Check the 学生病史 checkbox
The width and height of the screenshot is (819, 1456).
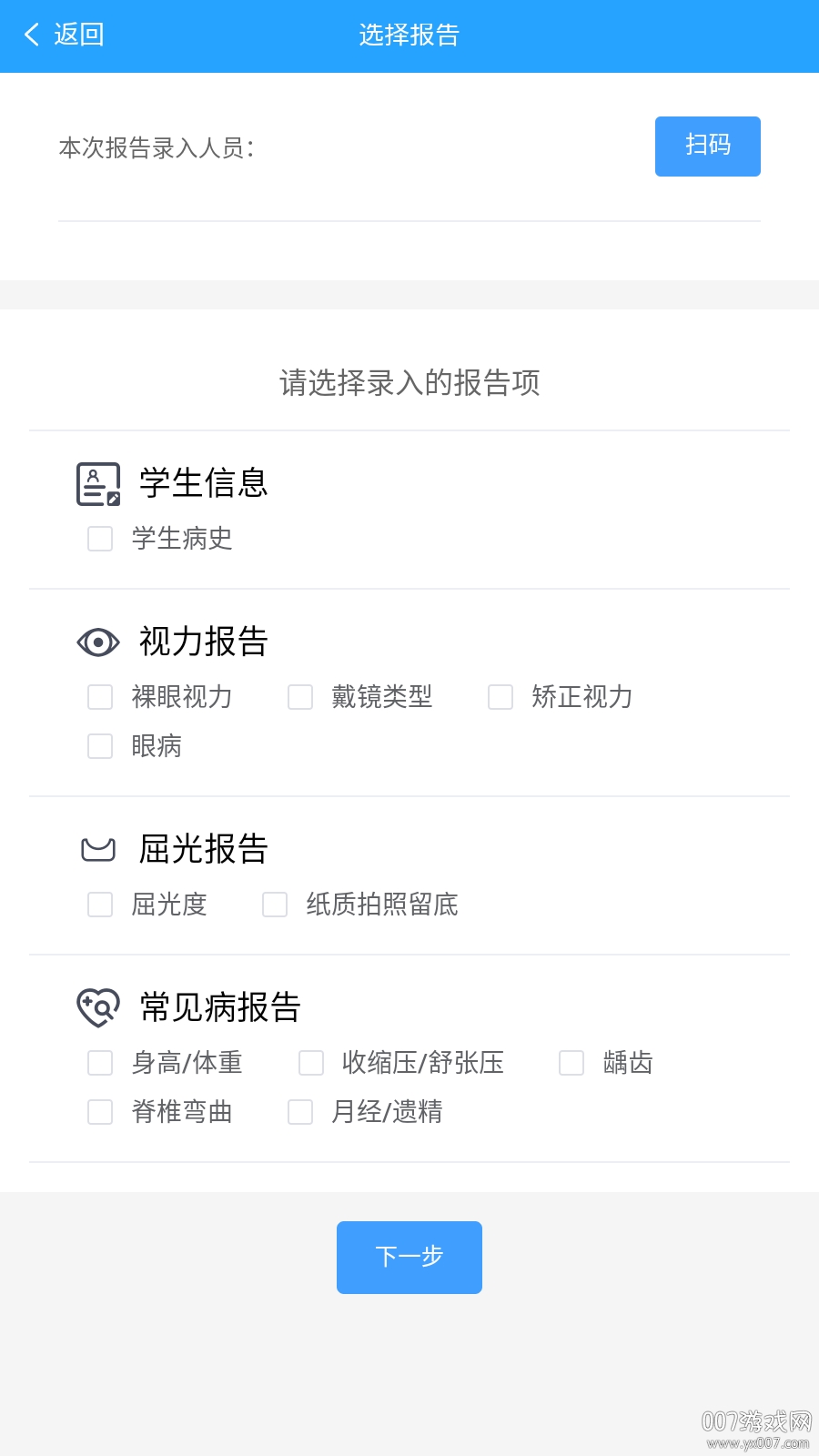pyautogui.click(x=100, y=539)
